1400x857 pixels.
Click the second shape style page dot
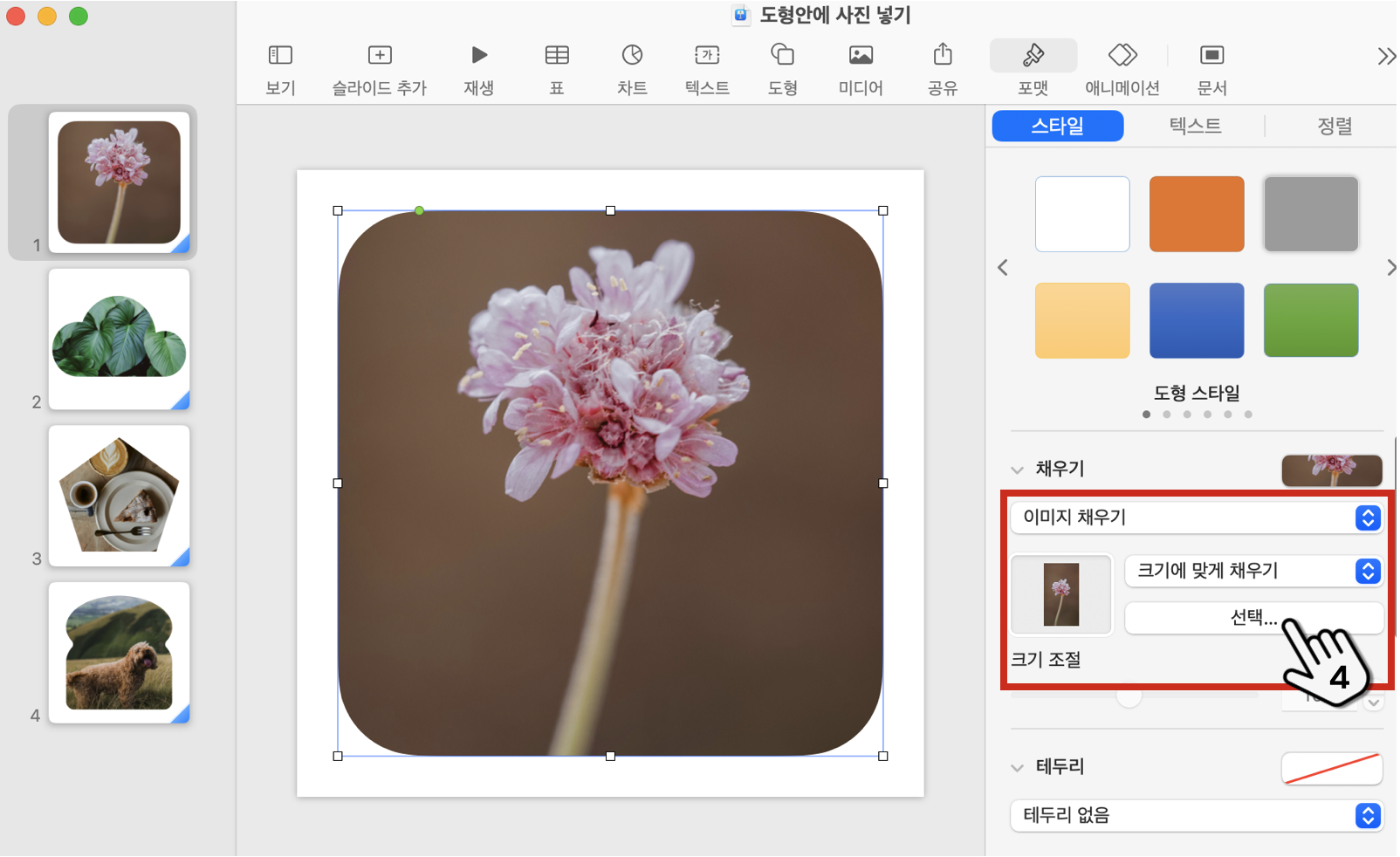point(1167,415)
